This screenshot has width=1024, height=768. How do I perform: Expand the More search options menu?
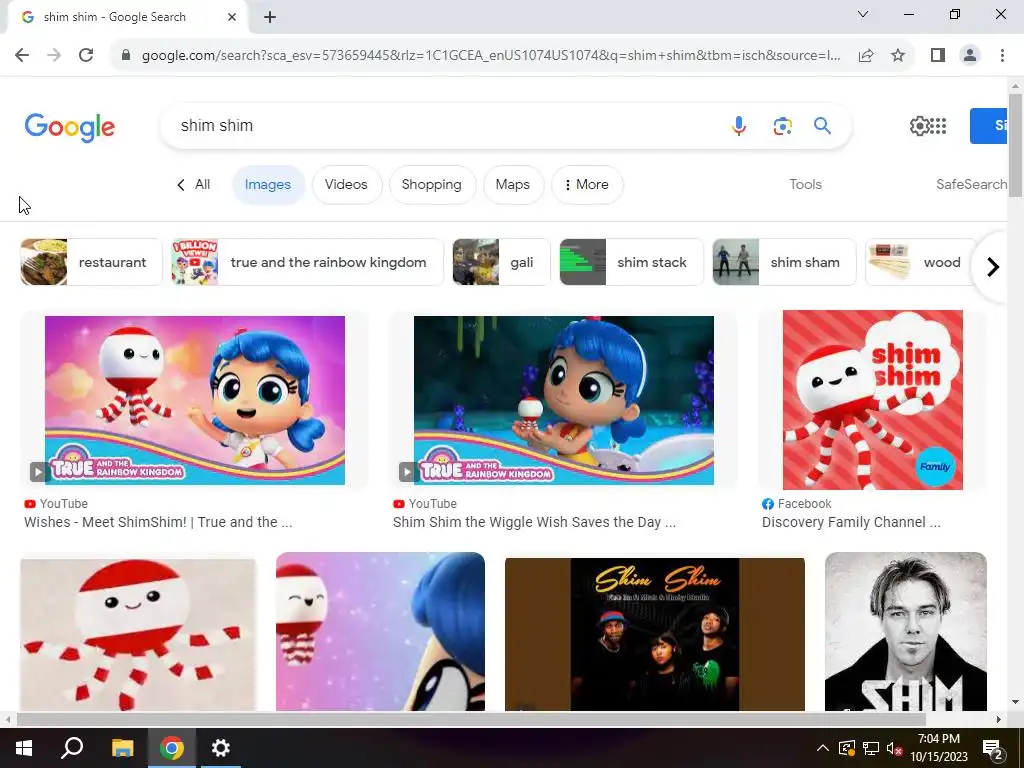coord(587,185)
